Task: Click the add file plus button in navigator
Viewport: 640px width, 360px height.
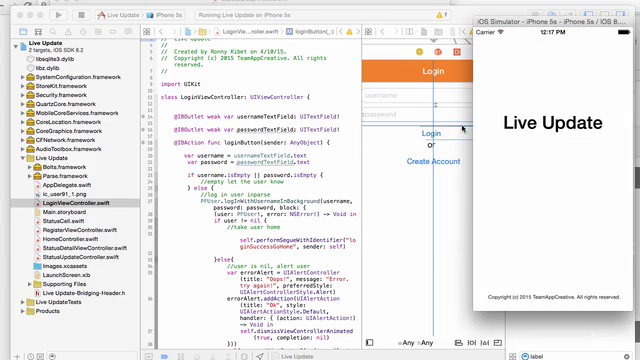Action: (17, 356)
